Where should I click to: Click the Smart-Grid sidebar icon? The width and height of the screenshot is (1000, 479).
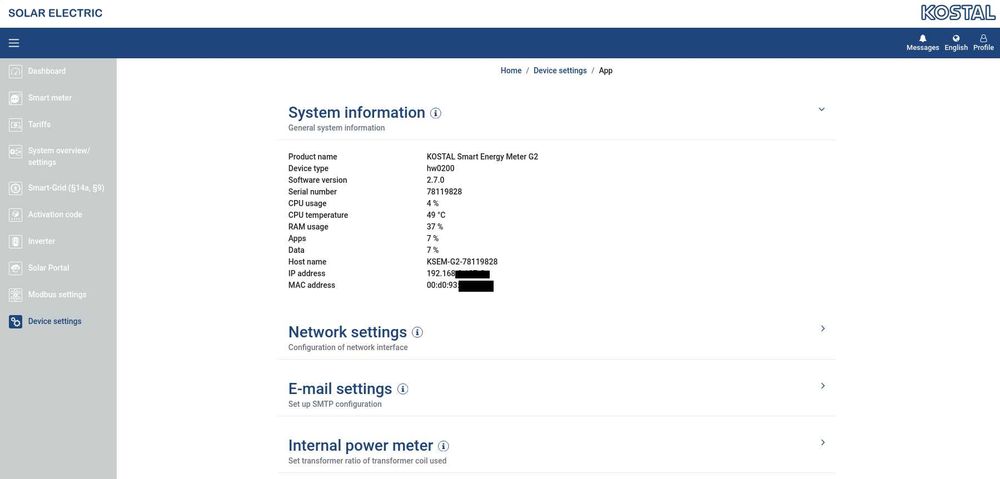click(15, 188)
